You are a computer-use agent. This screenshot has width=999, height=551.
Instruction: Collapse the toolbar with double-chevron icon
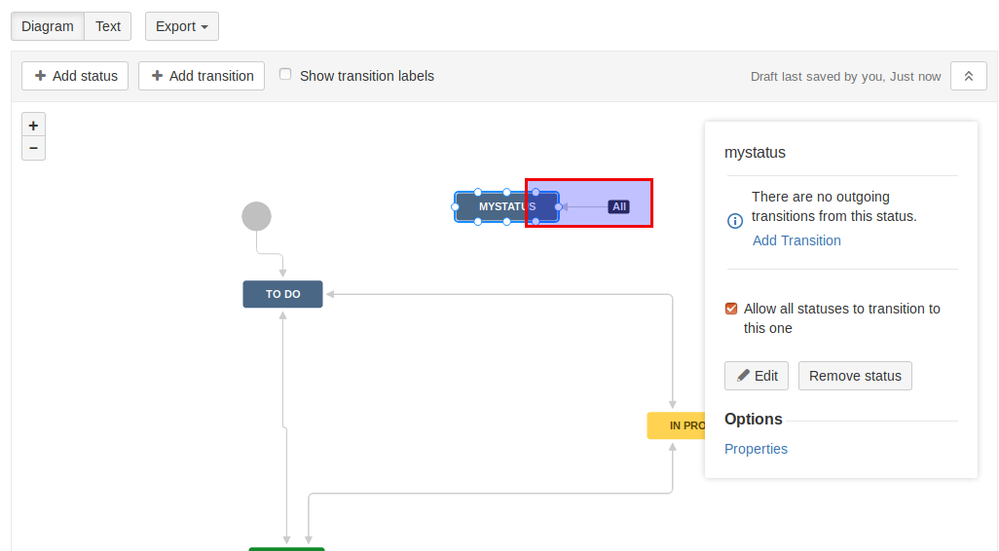click(x=968, y=76)
